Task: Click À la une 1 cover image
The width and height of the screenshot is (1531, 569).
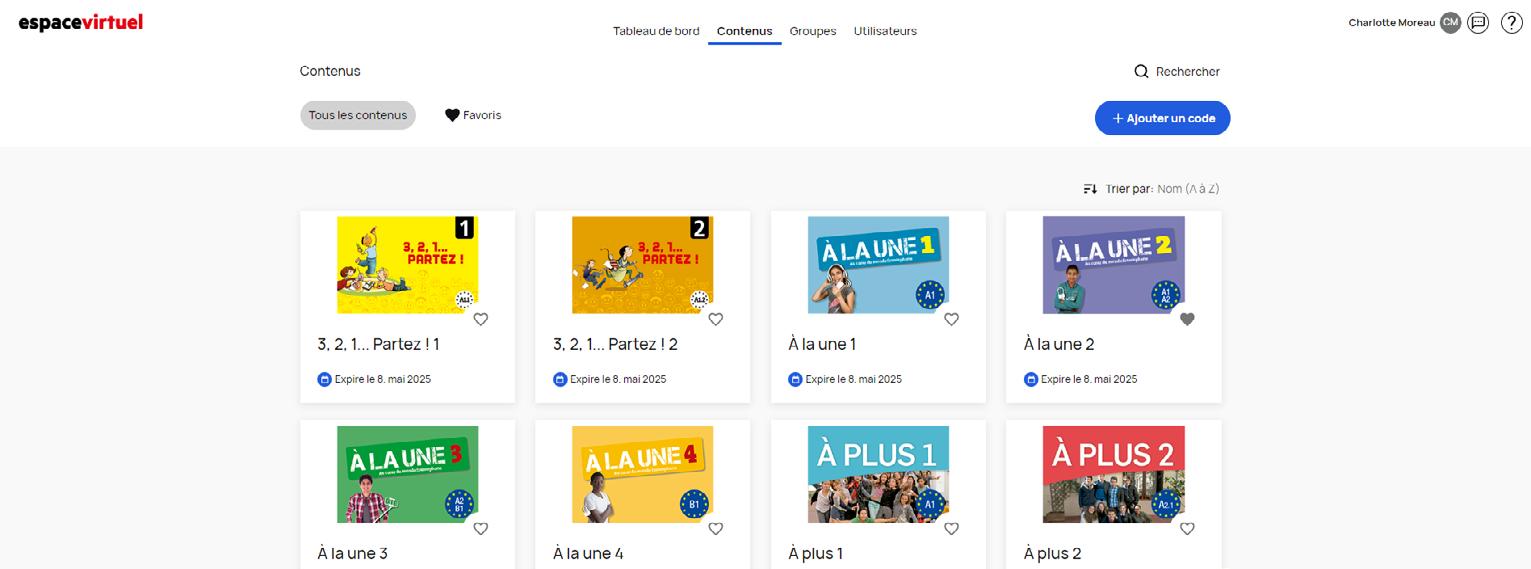Action: point(878,265)
